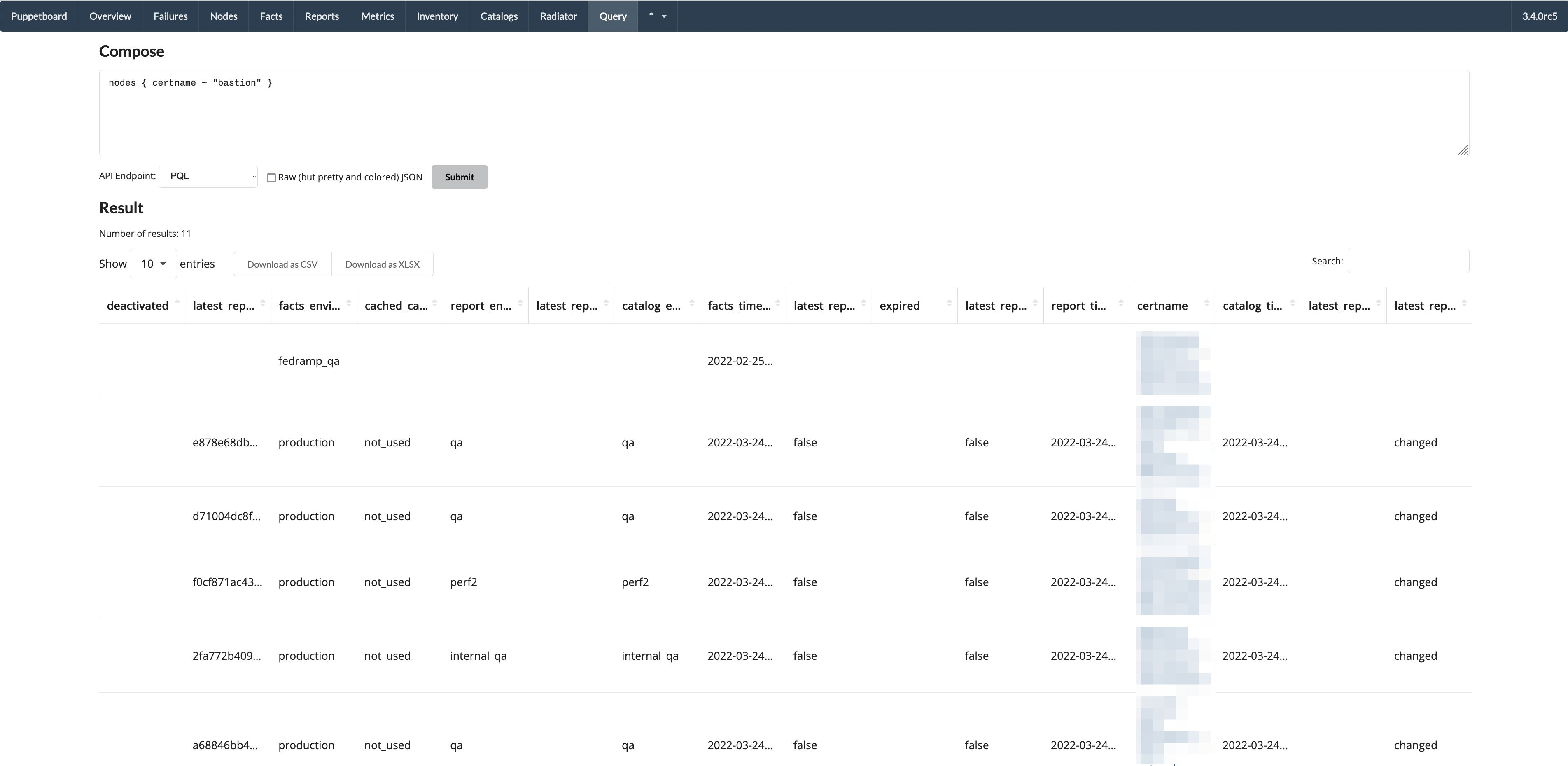The image size is (1568, 766).
Task: Click Download as CSV
Action: pos(282,264)
